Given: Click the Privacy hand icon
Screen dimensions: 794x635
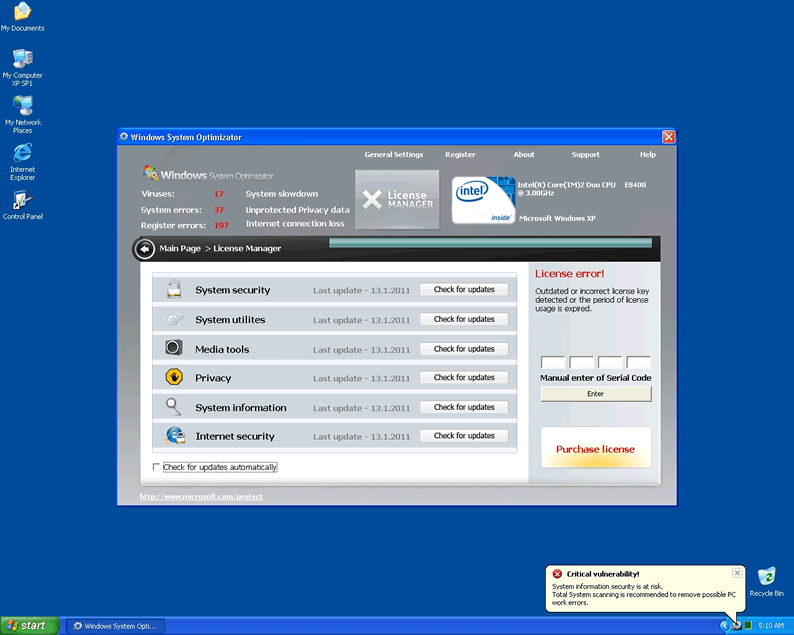Looking at the screenshot, I should tap(174, 378).
